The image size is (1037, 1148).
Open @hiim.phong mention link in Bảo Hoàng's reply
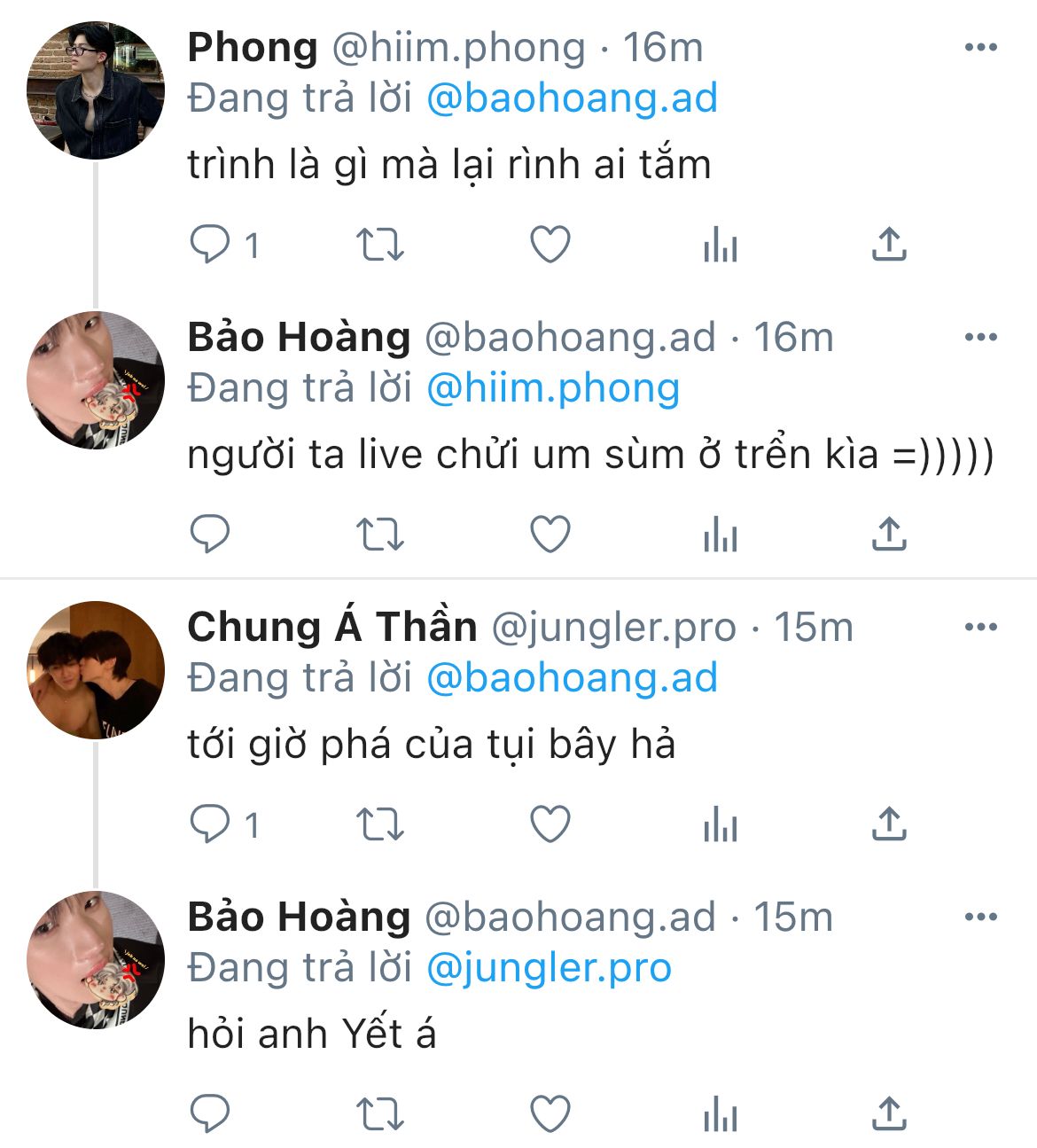[x=553, y=388]
